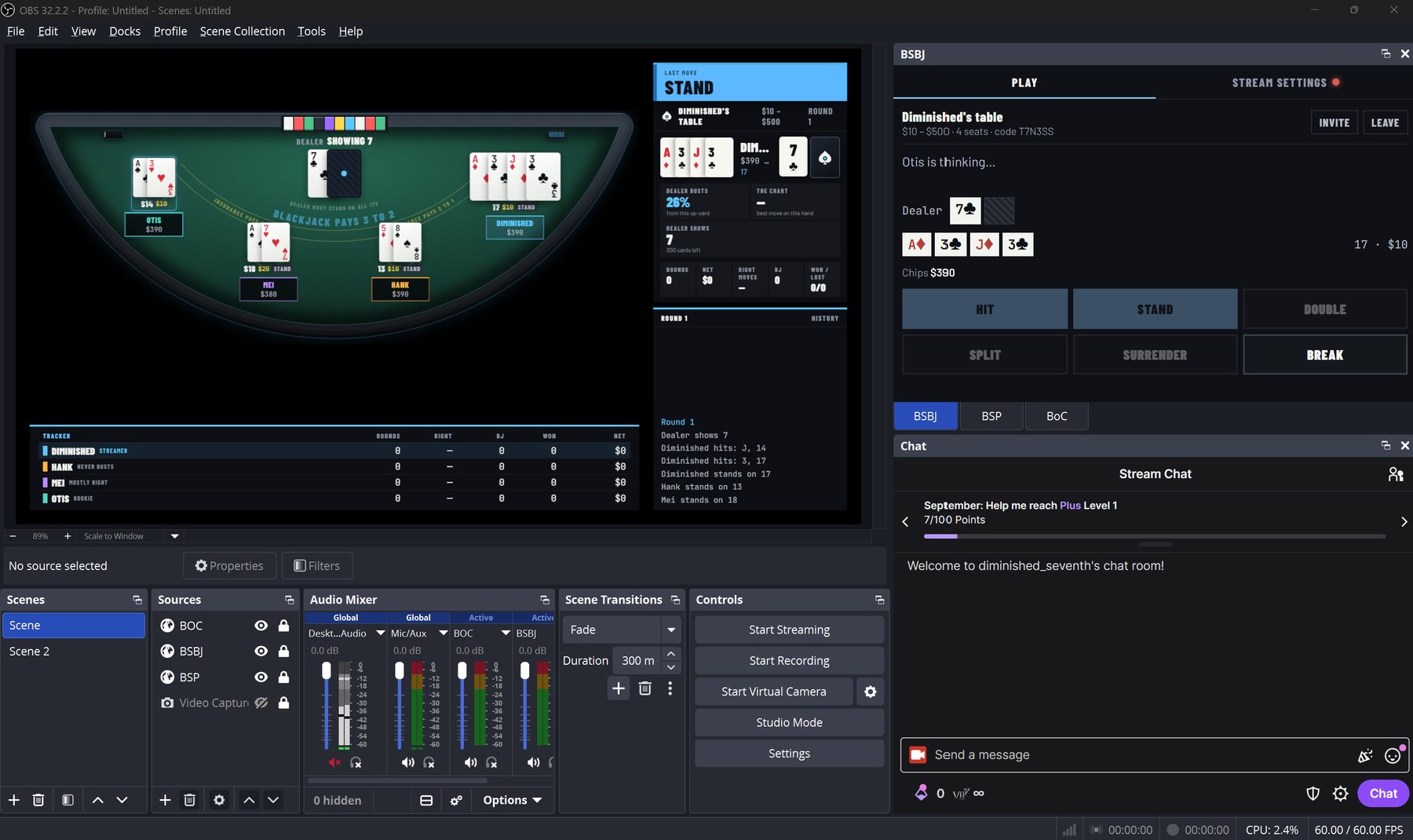Move scene down in Scenes list
The width and height of the screenshot is (1413, 840).
pos(122,800)
